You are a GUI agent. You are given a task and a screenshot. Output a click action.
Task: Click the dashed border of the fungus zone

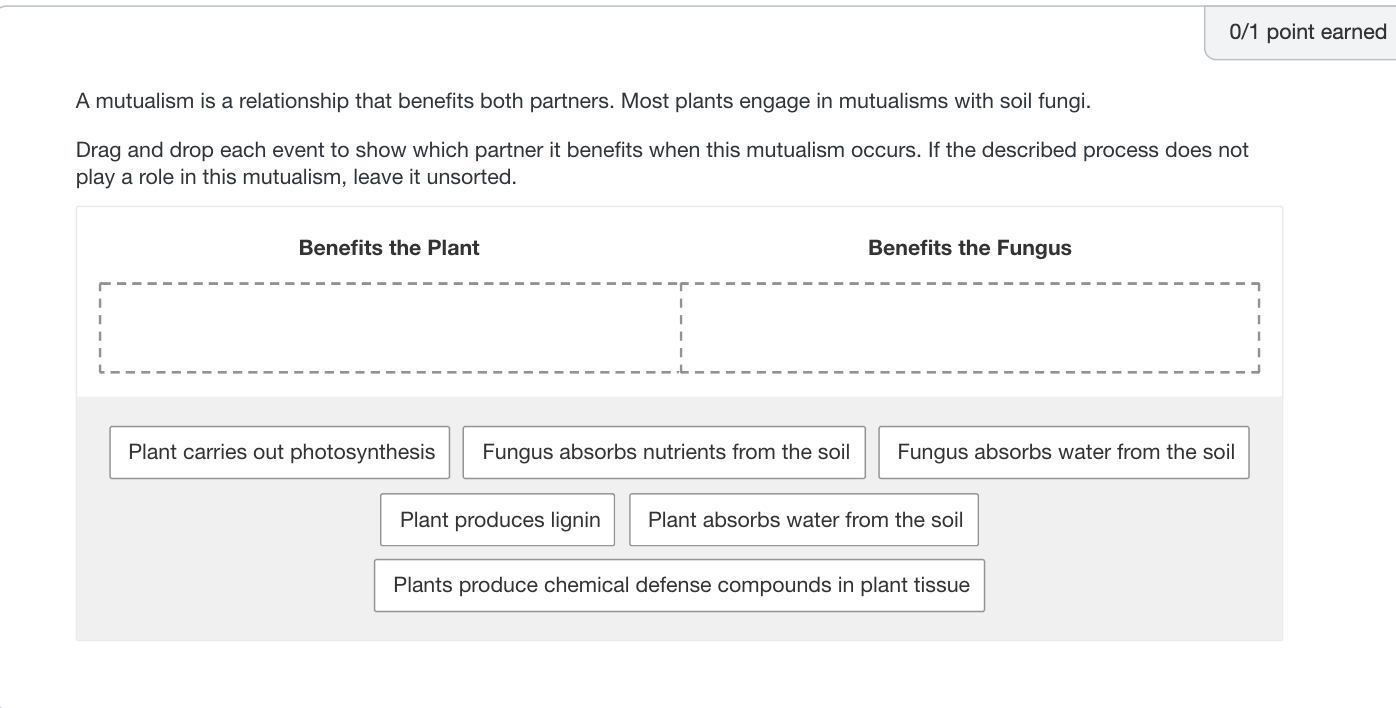click(x=968, y=285)
